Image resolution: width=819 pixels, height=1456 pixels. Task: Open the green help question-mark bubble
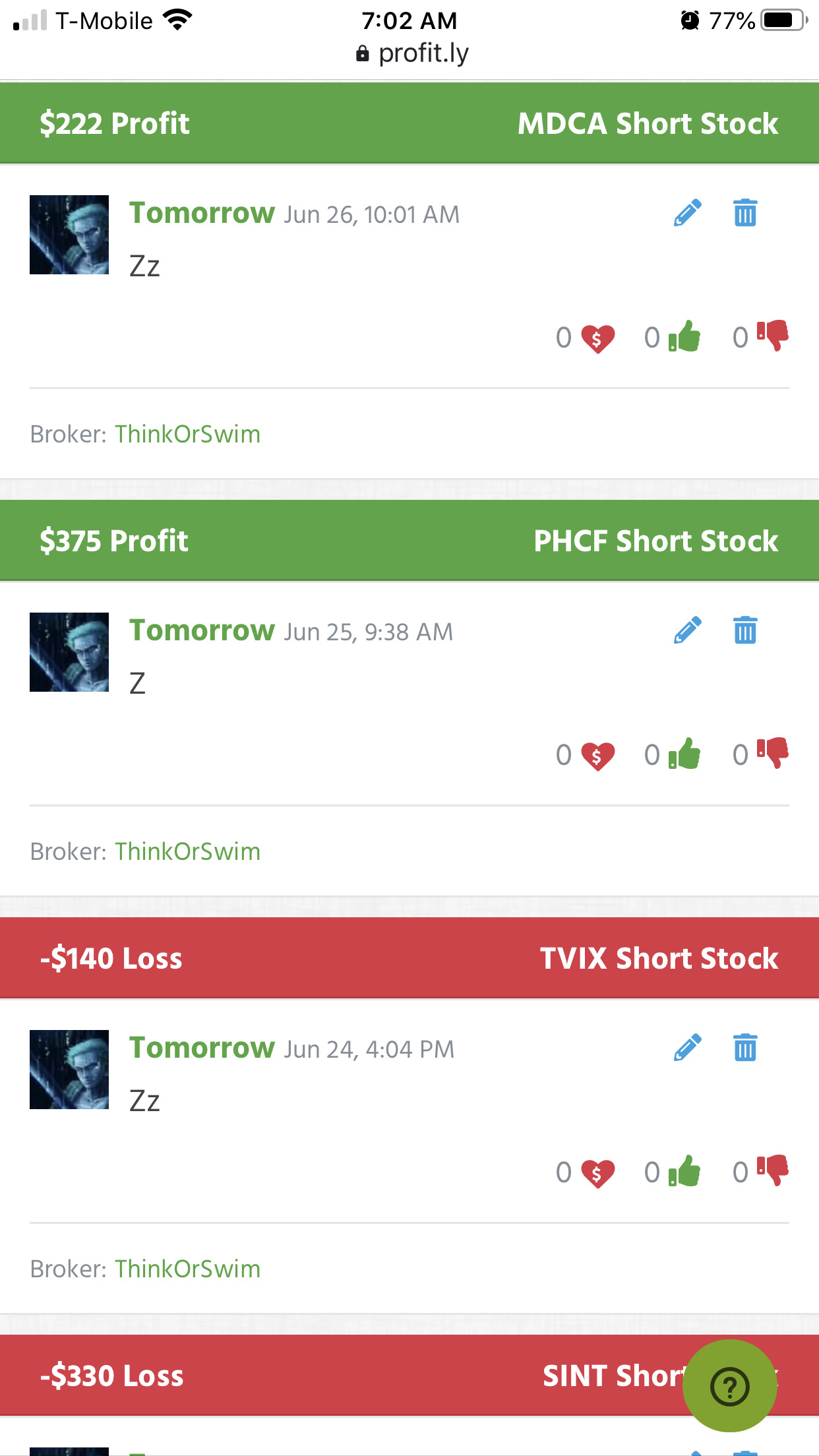(729, 1385)
